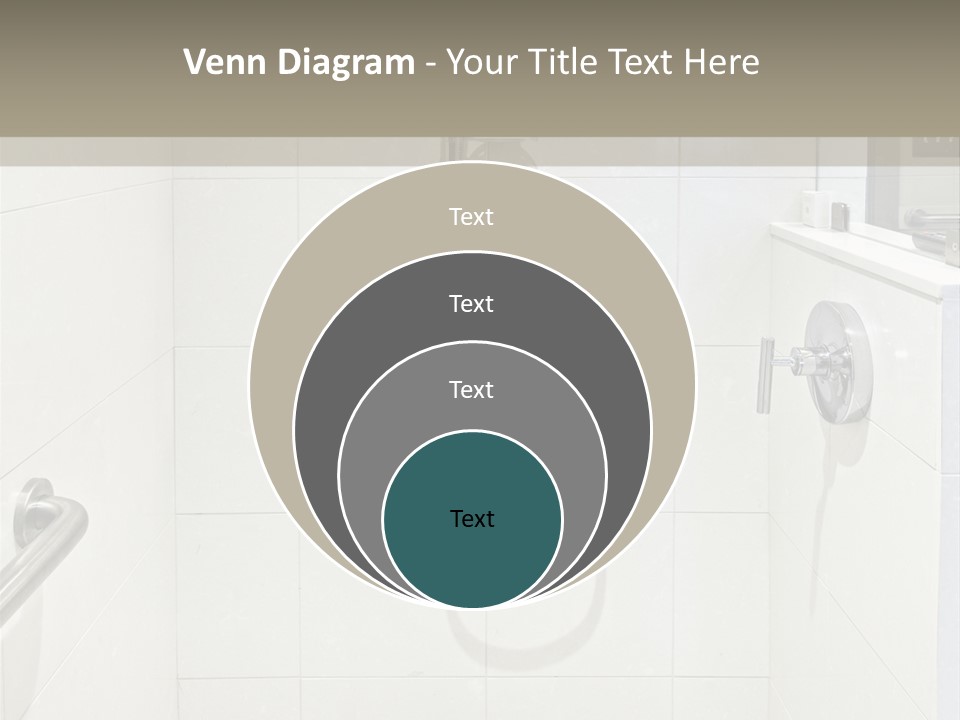Click the slide title text
The width and height of the screenshot is (960, 720).
471,63
